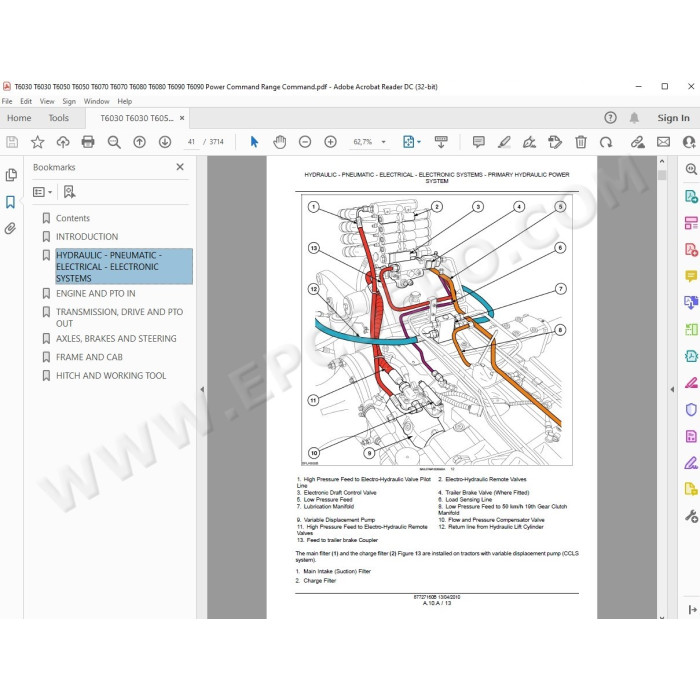
Task: Rotate the page with rotate icon
Action: (x=606, y=142)
